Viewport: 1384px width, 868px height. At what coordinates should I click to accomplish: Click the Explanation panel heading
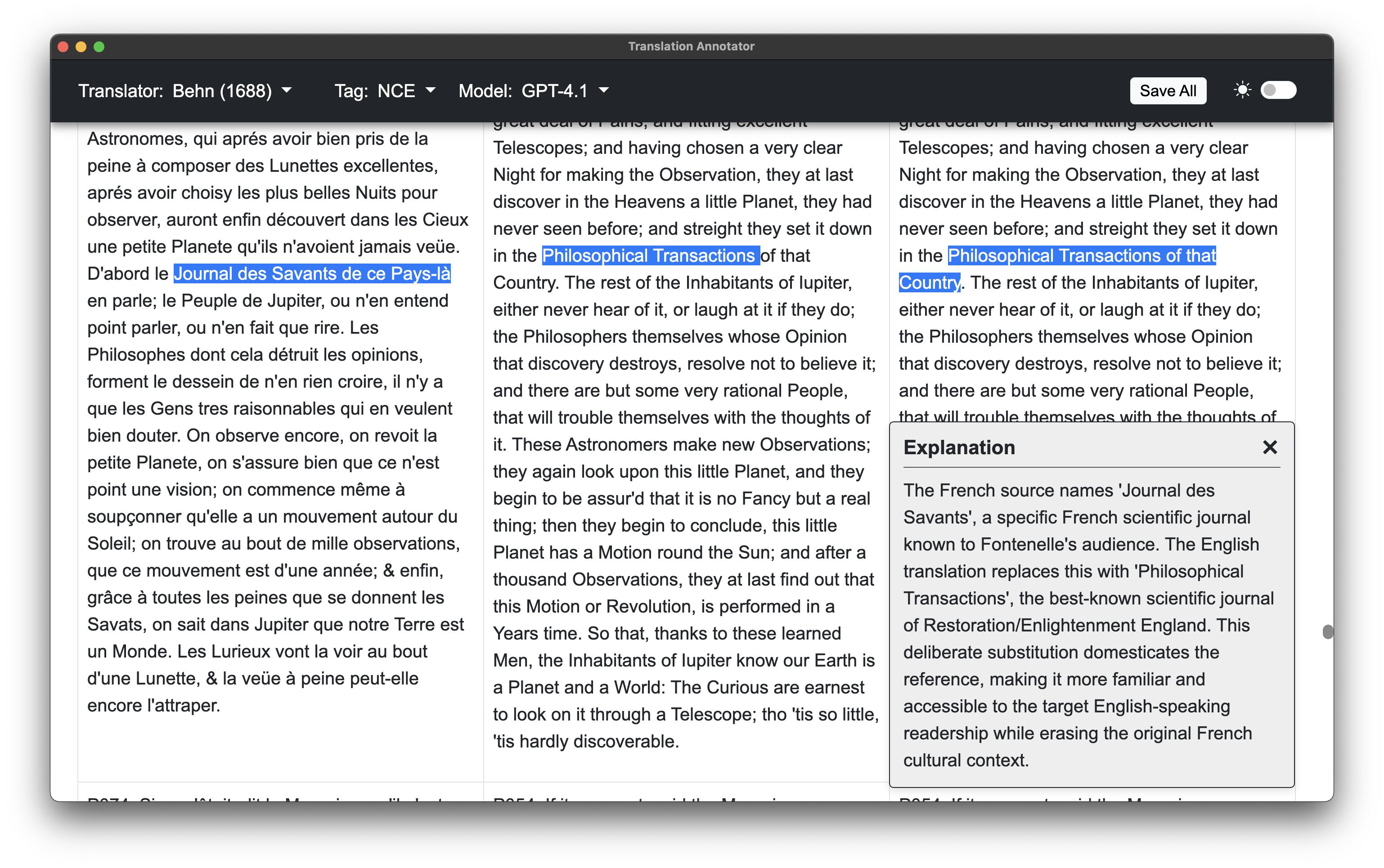point(959,447)
